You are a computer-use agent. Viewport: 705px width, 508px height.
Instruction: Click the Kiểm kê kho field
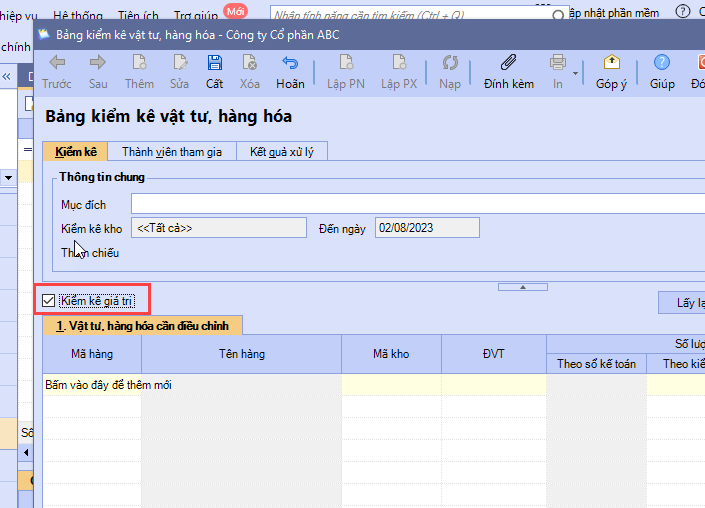[x=219, y=227]
